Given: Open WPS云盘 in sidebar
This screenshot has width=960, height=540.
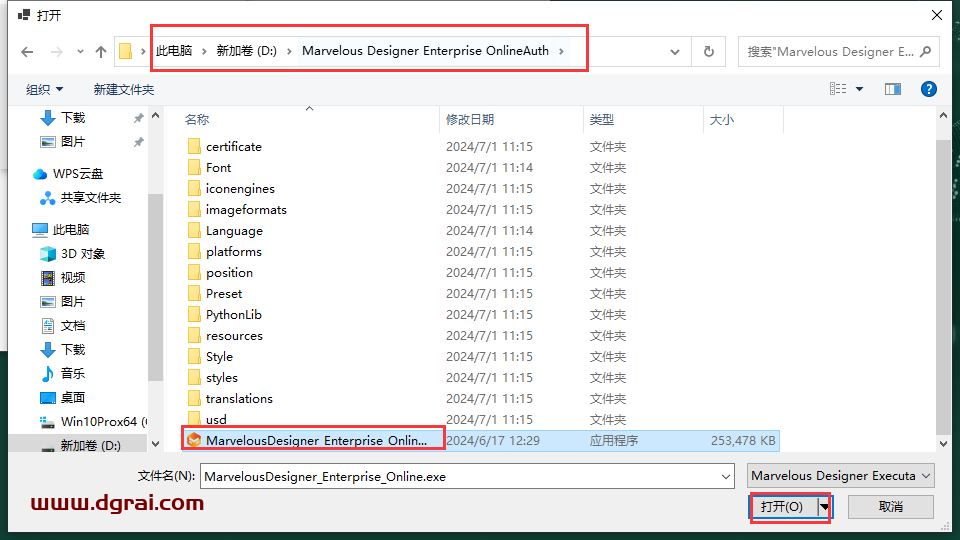Looking at the screenshot, I should click(77, 174).
